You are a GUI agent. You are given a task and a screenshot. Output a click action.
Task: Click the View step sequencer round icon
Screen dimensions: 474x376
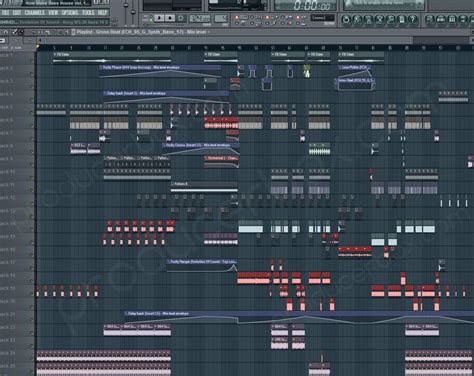(x=441, y=19)
